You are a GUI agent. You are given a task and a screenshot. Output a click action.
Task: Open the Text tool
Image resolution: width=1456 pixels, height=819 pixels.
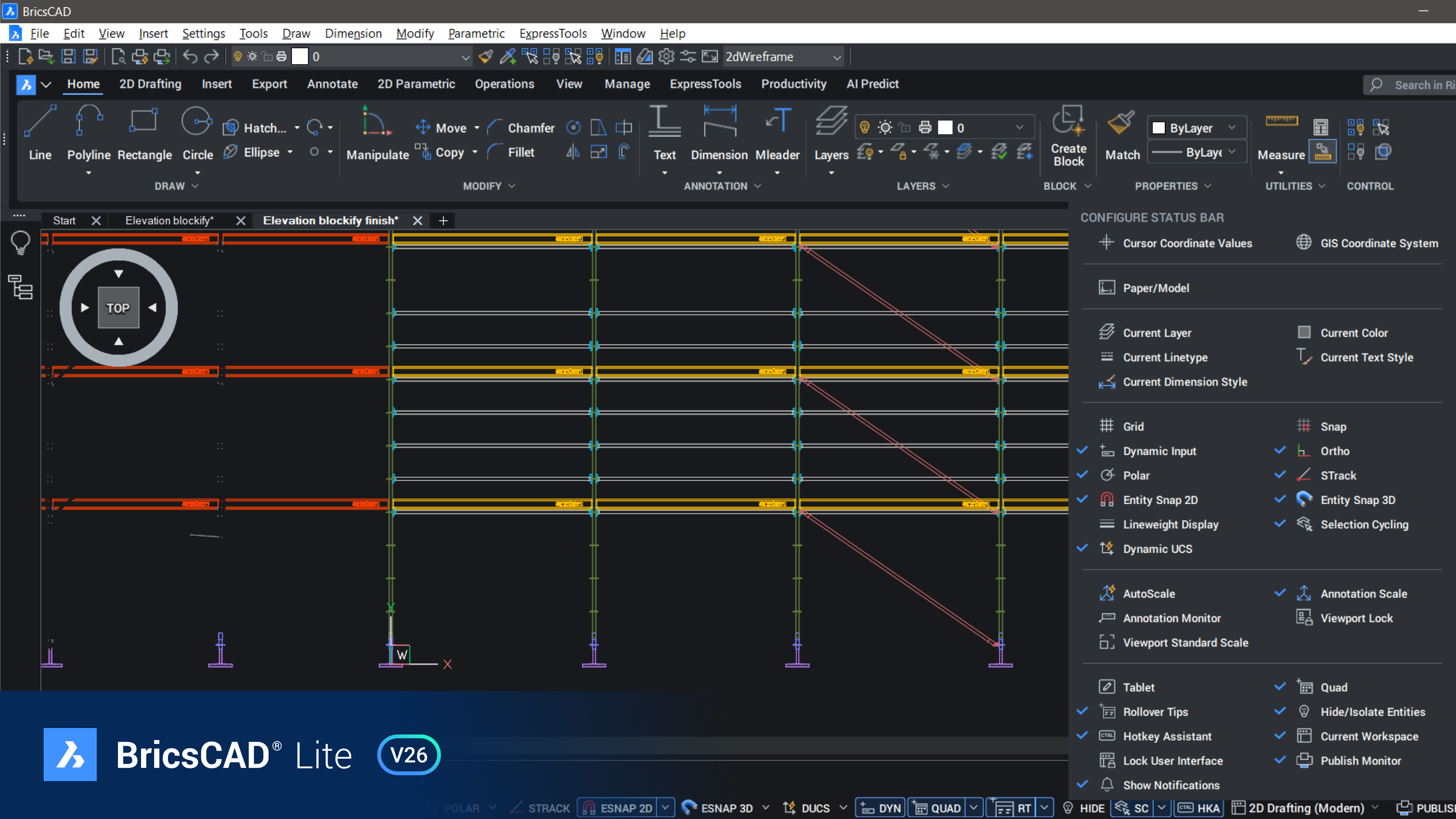(665, 136)
